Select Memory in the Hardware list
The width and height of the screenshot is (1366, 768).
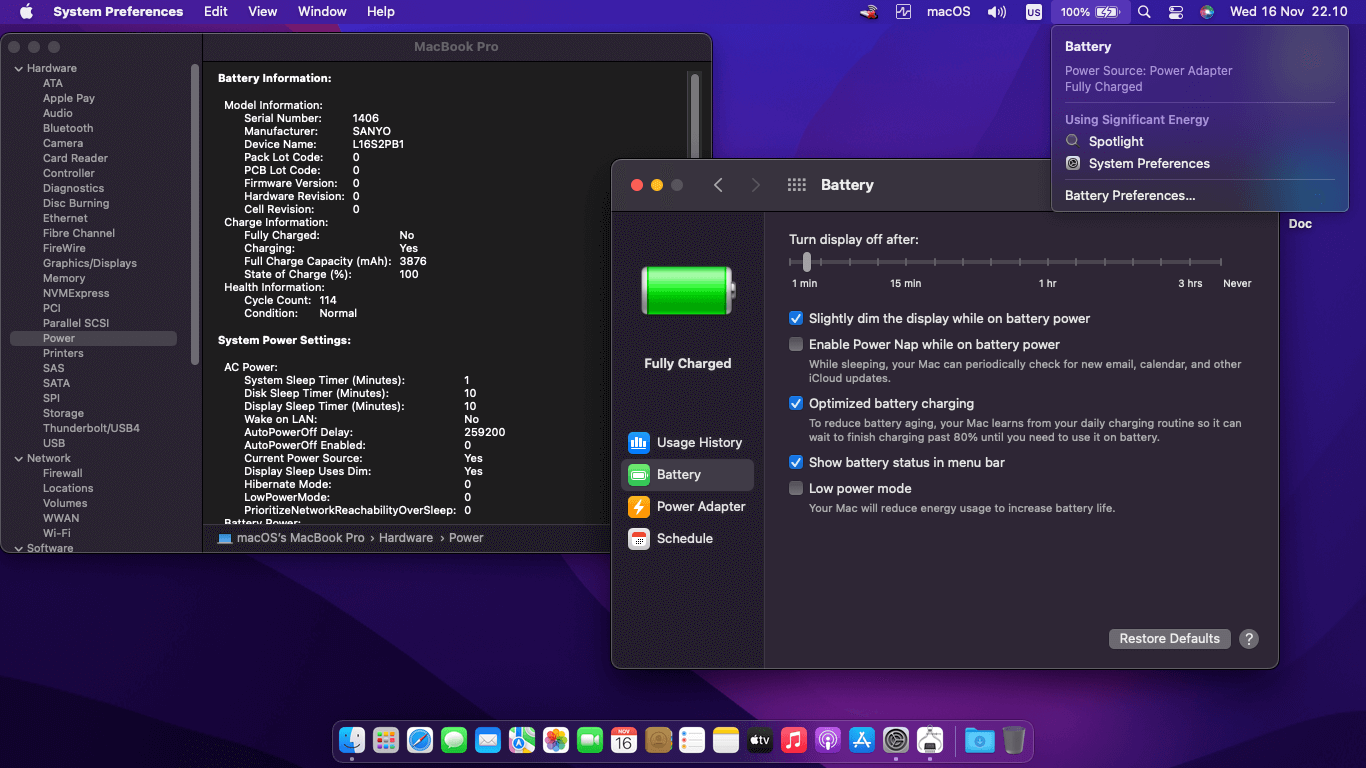click(64, 279)
